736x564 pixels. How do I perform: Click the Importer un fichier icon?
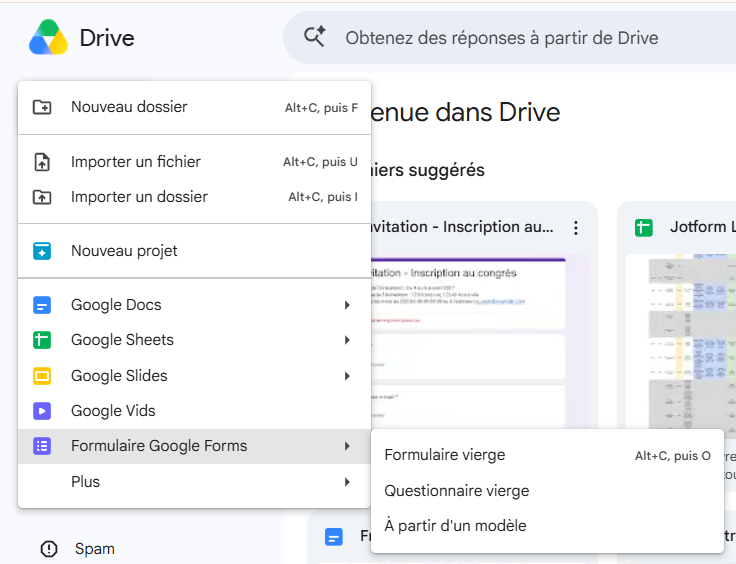[x=42, y=162]
